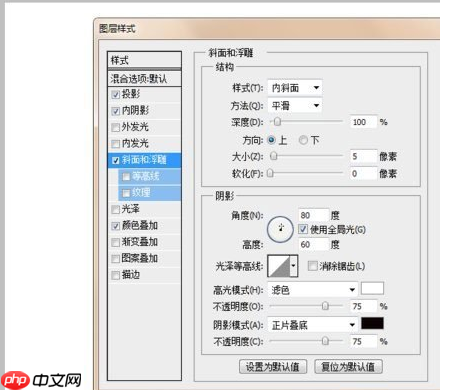471x390 pixels.
Task: Click the angle dial control
Action: point(280,229)
